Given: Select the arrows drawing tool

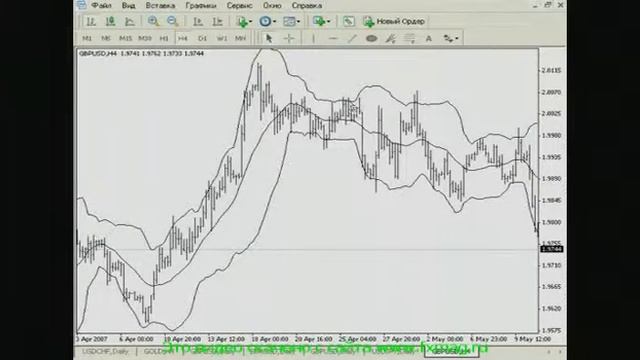Looking at the screenshot, I should point(448,38).
